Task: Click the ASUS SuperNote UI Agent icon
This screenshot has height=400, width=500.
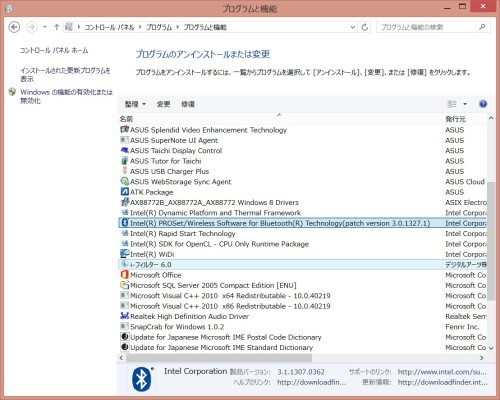Action: coord(124,140)
